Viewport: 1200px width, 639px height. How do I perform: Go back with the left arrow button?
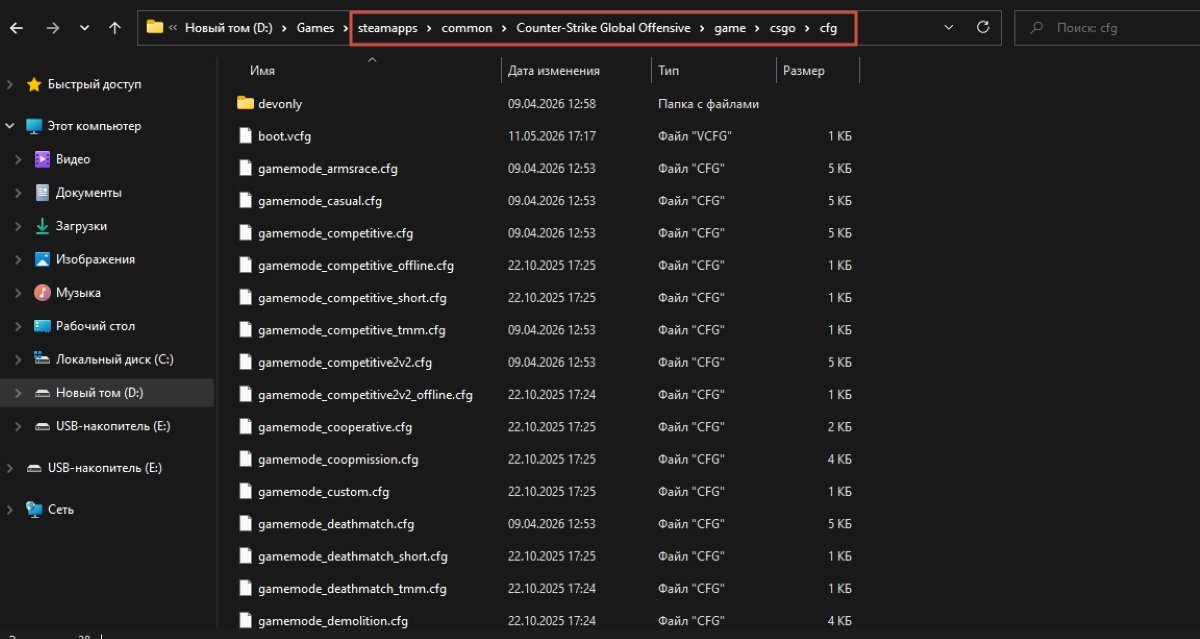(17, 28)
